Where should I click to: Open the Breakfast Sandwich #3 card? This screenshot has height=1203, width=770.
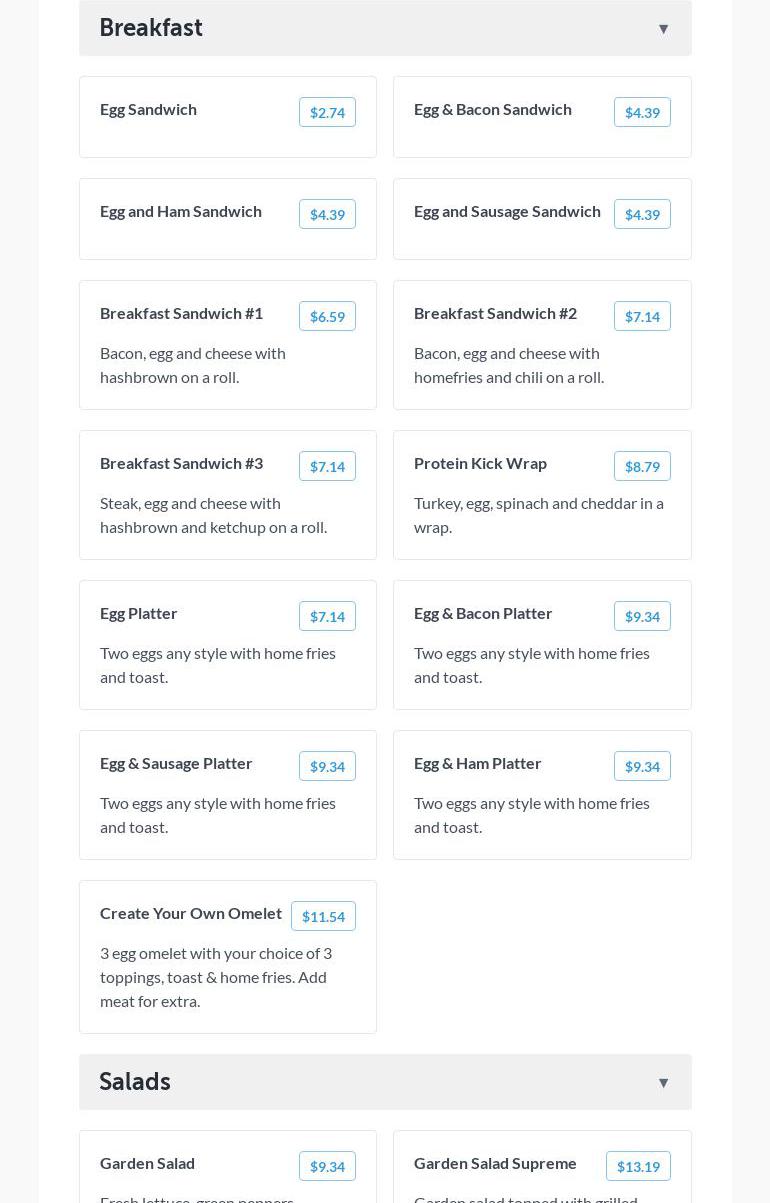(181, 464)
